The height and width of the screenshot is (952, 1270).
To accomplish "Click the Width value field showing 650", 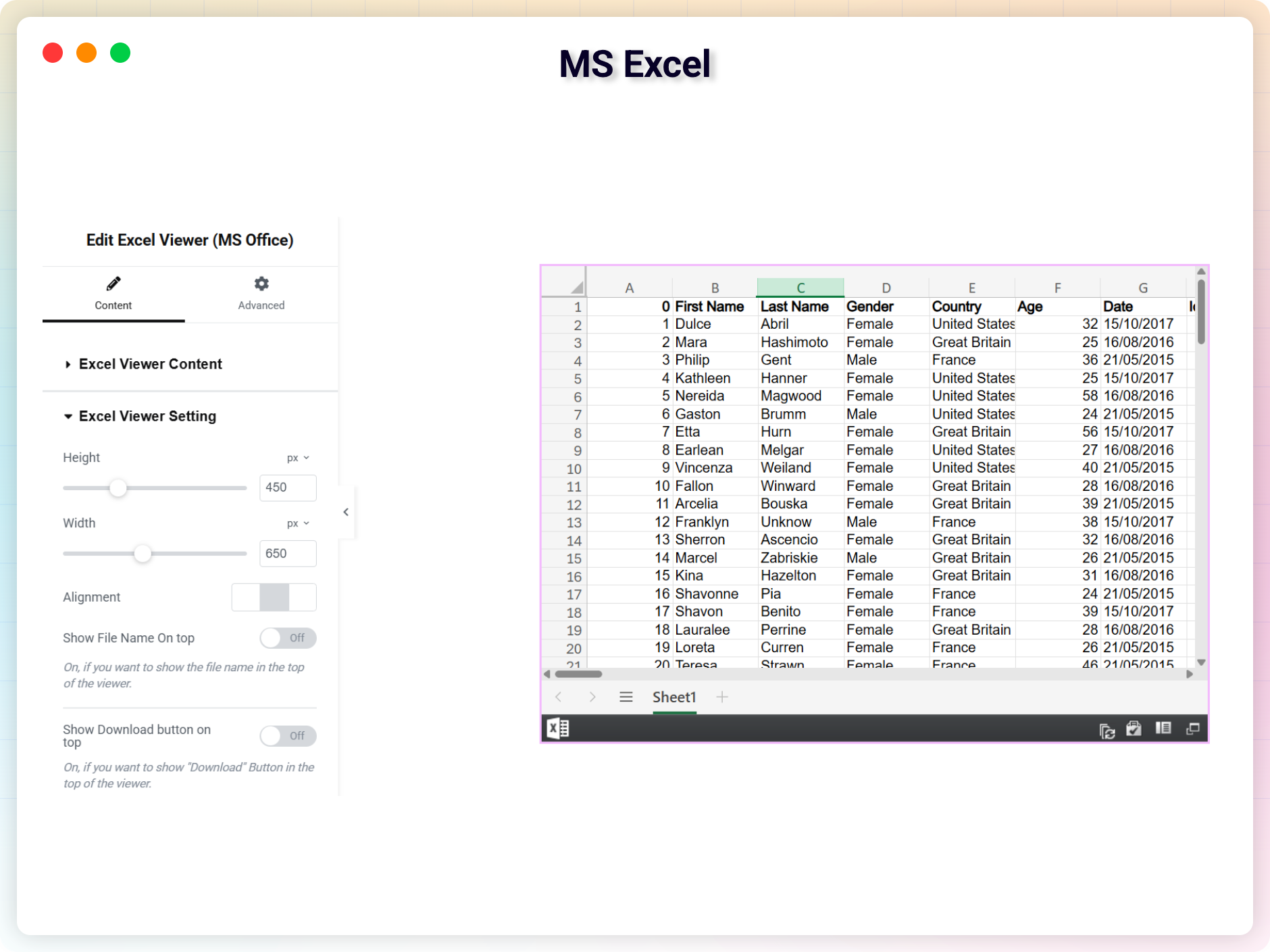I will [288, 554].
